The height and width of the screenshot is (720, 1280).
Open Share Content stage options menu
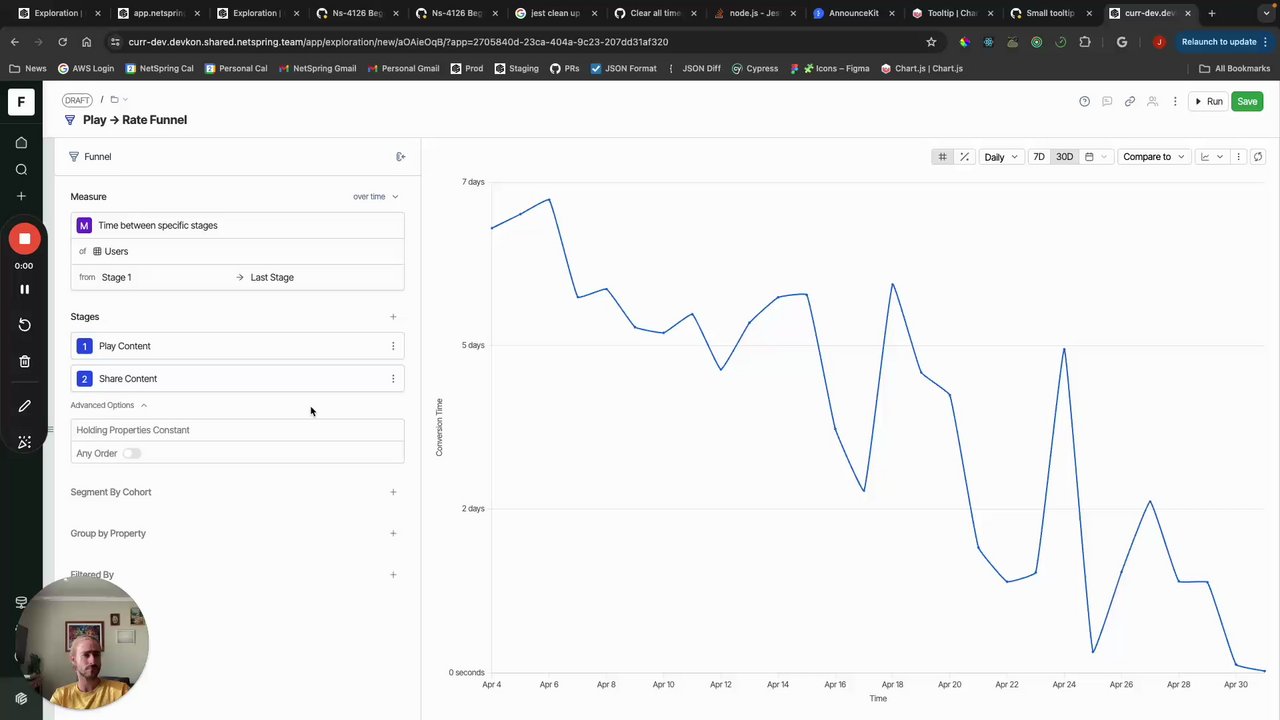(393, 379)
